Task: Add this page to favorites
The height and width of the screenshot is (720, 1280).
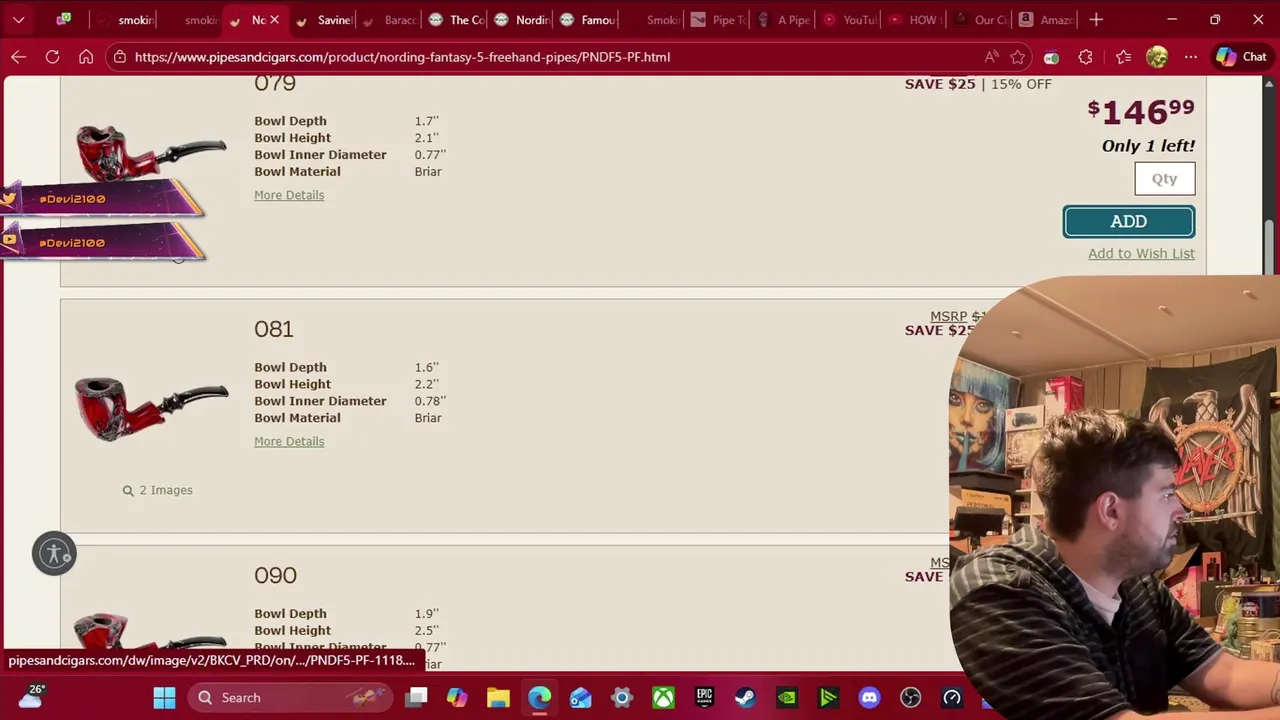Action: 1018,57
